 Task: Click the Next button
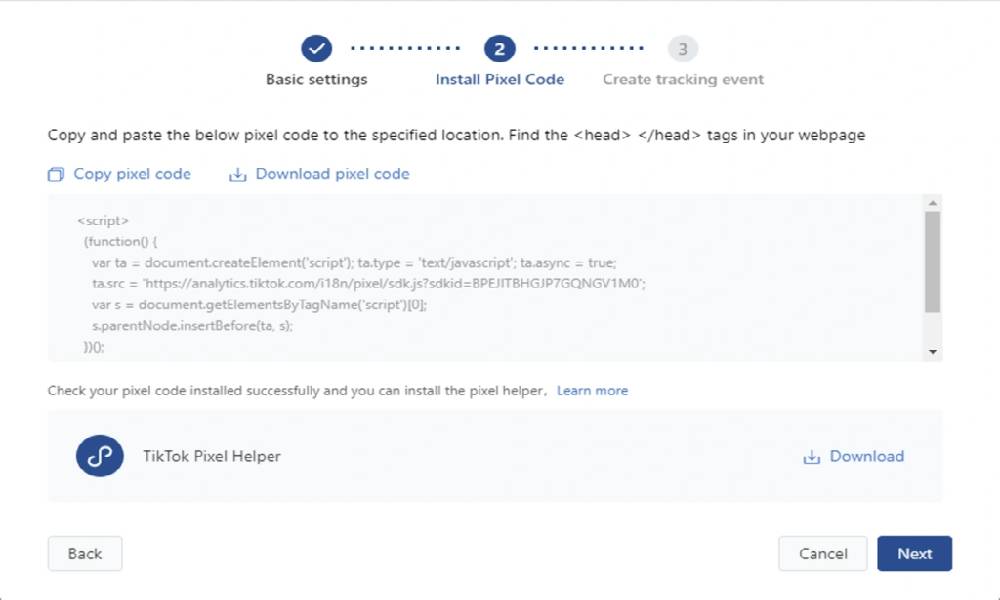coord(914,553)
